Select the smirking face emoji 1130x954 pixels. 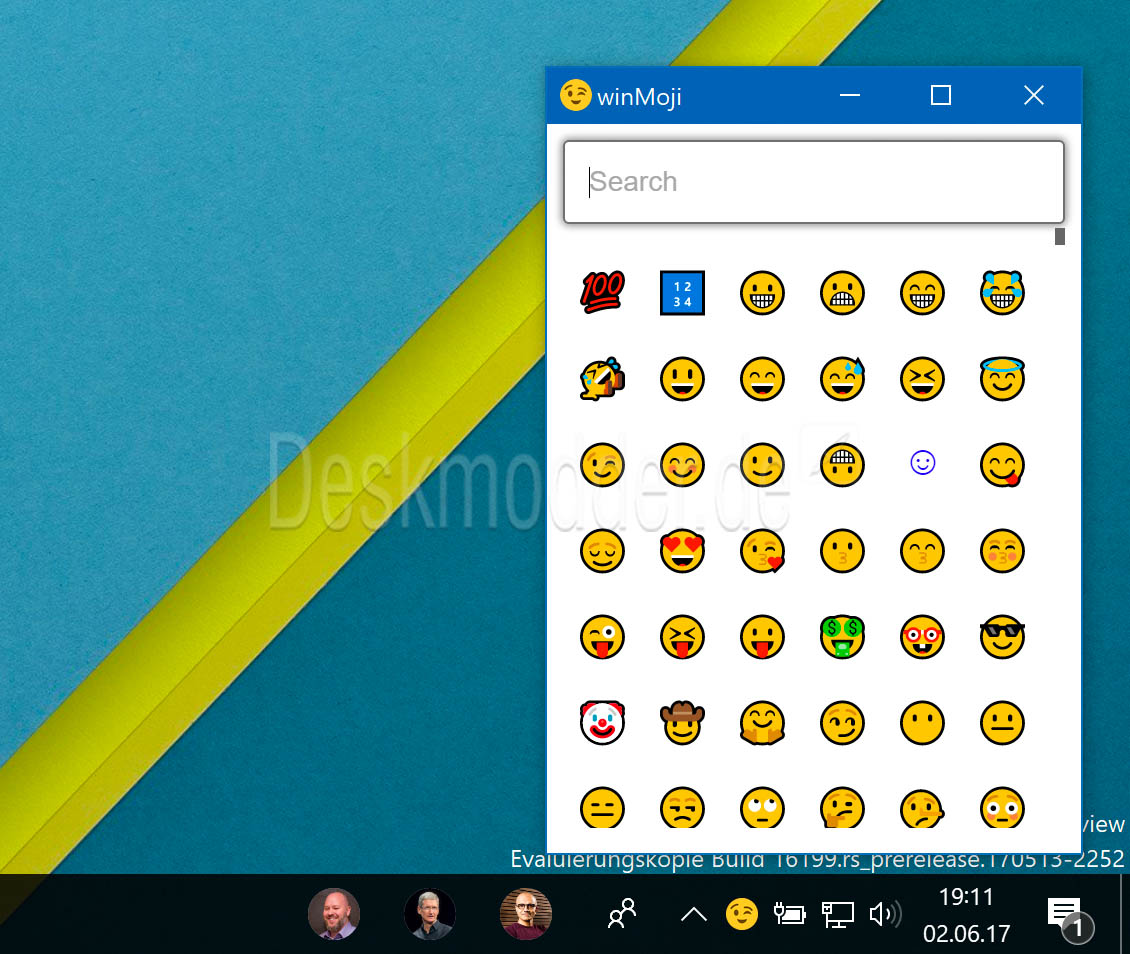coord(842,723)
